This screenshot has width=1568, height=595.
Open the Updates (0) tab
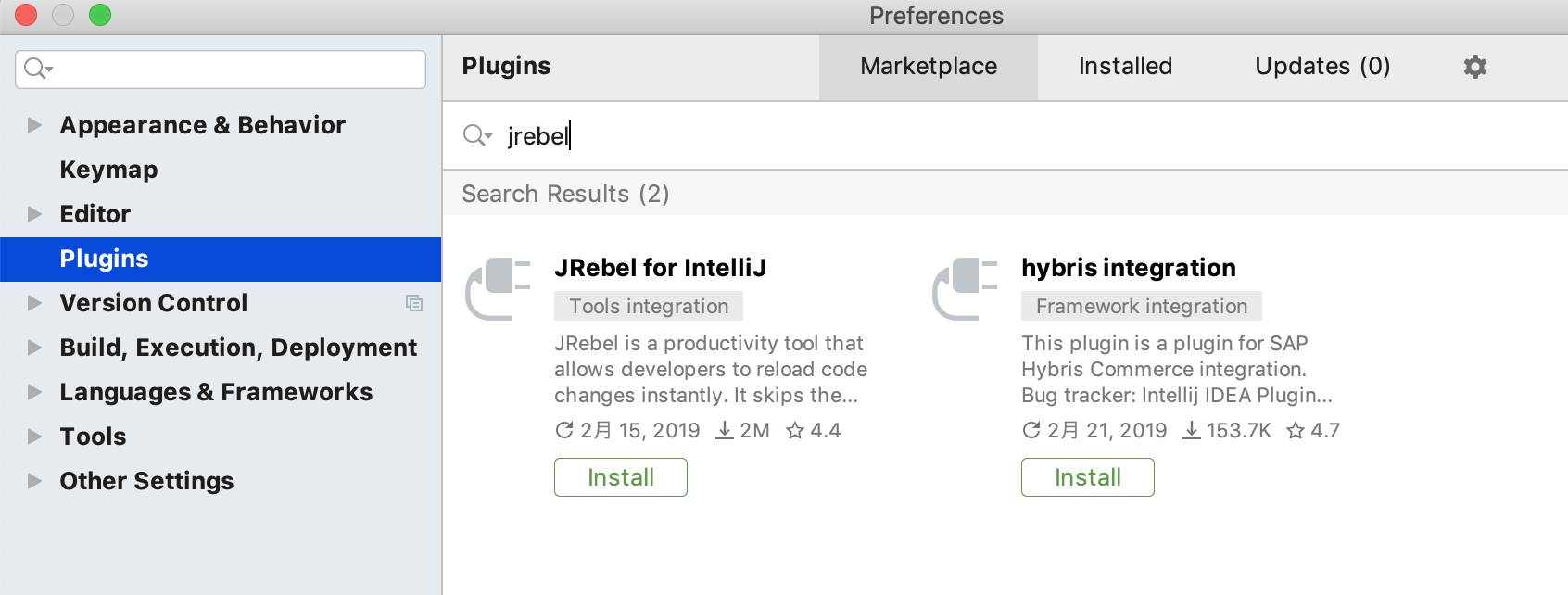click(x=1322, y=67)
